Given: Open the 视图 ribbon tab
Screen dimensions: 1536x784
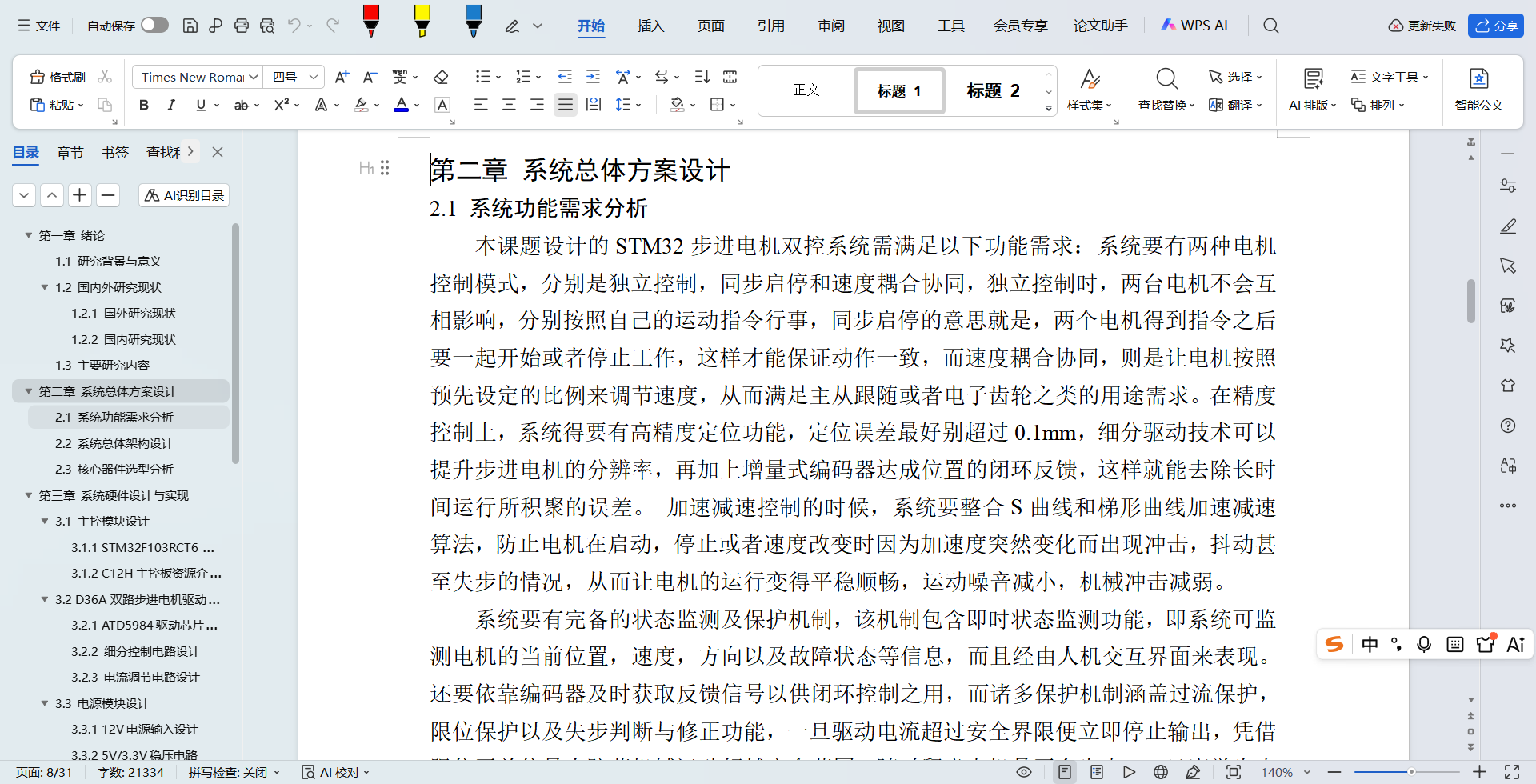Looking at the screenshot, I should coord(890,26).
